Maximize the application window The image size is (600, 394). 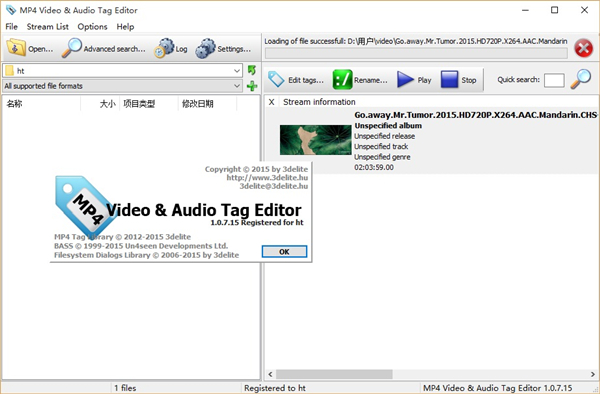pyautogui.click(x=554, y=10)
